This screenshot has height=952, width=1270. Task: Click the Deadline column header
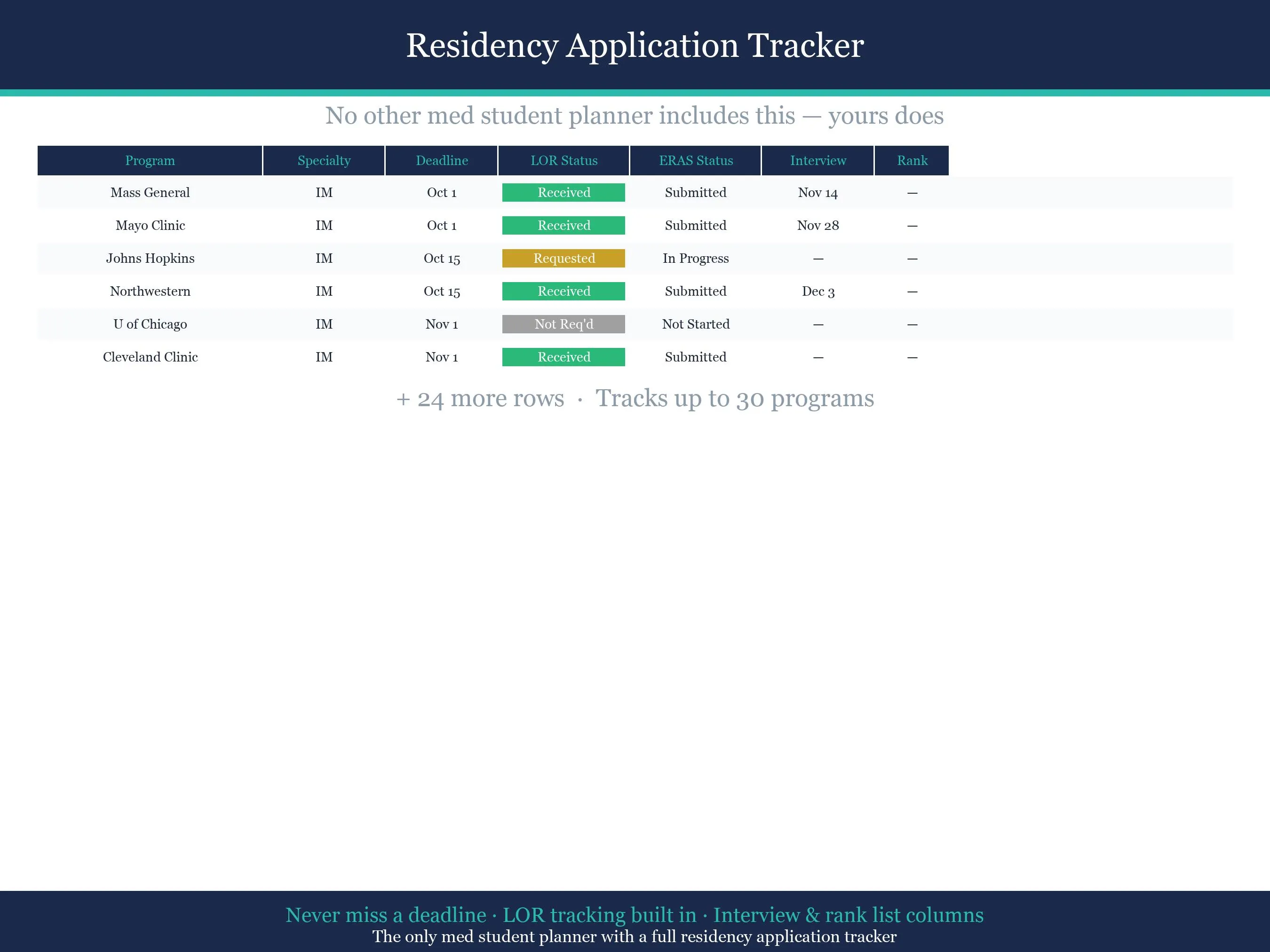442,161
